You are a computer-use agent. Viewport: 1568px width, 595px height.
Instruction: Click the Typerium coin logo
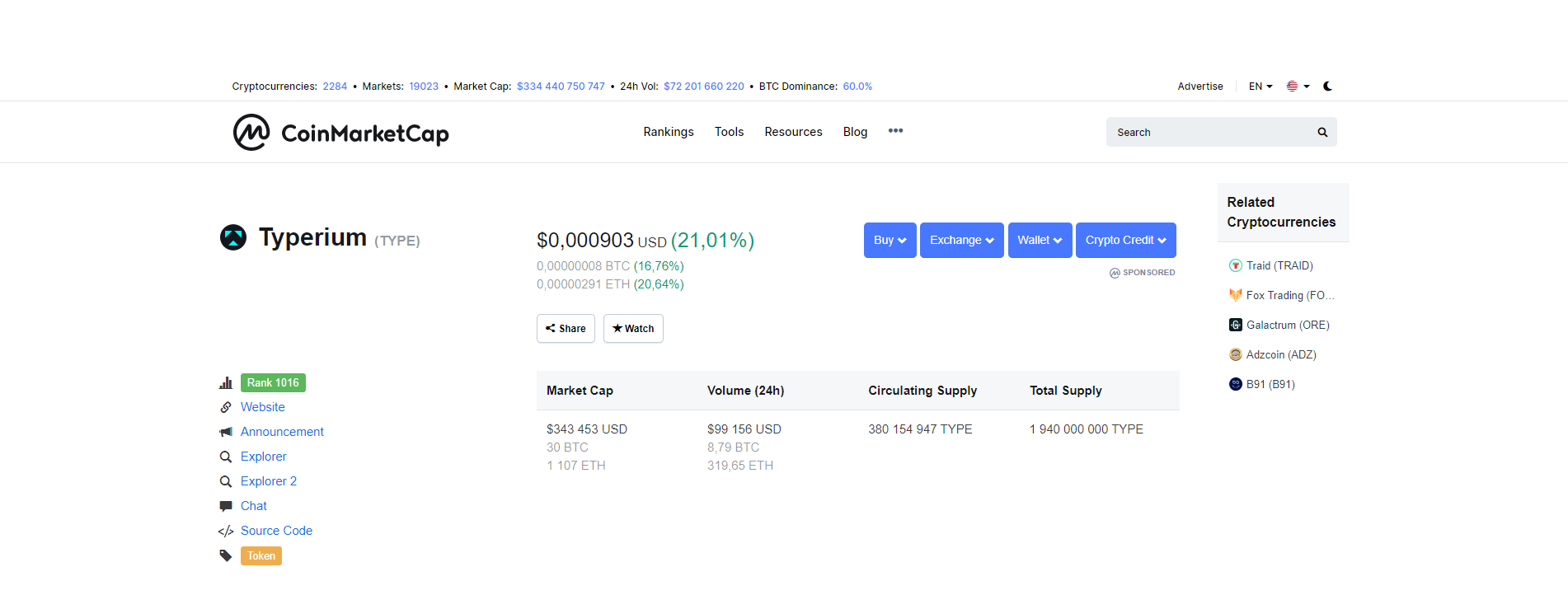(x=233, y=237)
